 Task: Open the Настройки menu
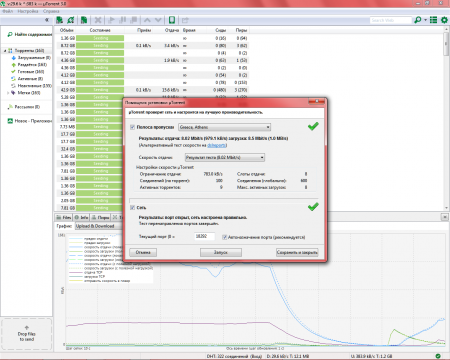(28, 11)
